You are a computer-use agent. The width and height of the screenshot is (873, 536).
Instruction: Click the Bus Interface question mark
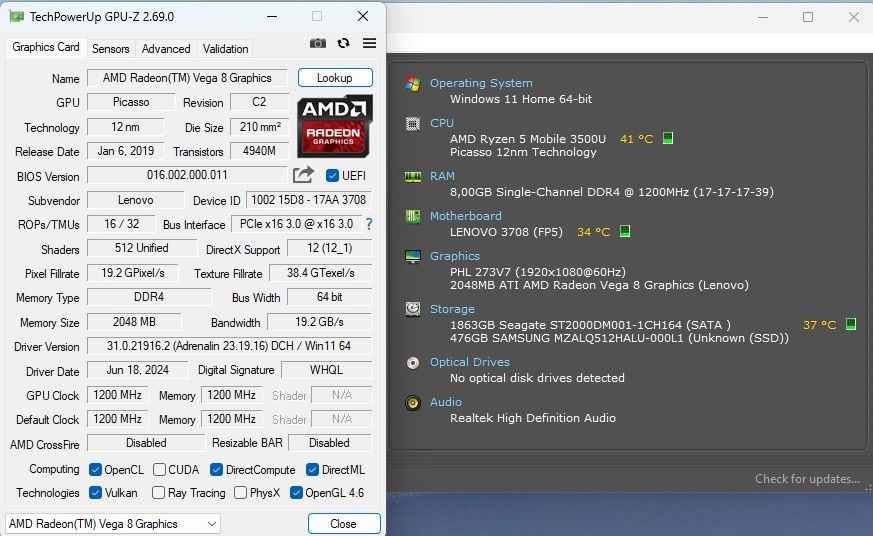(369, 224)
